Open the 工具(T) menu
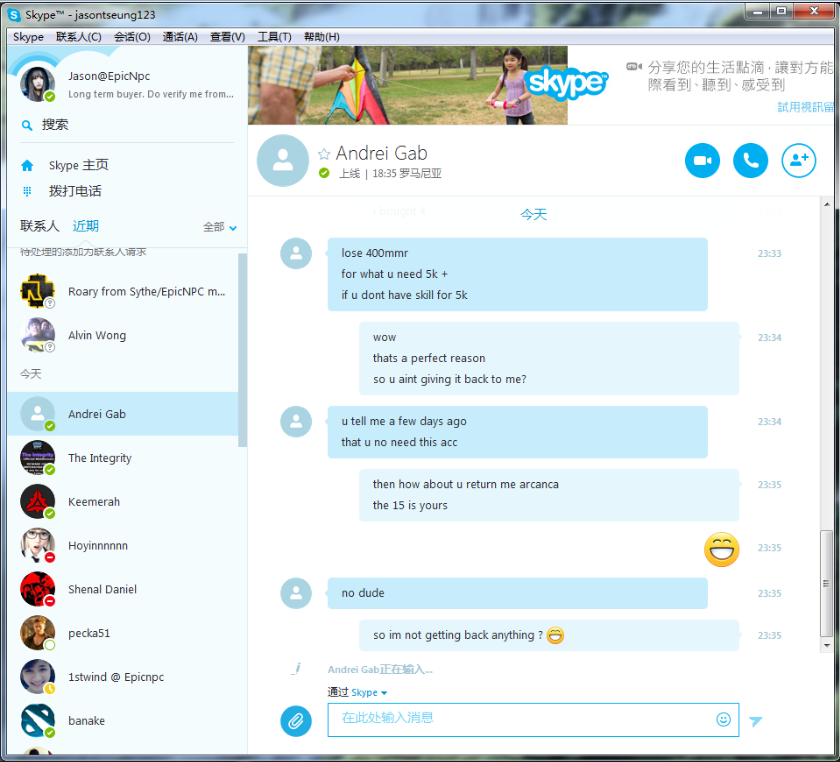840x762 pixels. pyautogui.click(x=274, y=37)
